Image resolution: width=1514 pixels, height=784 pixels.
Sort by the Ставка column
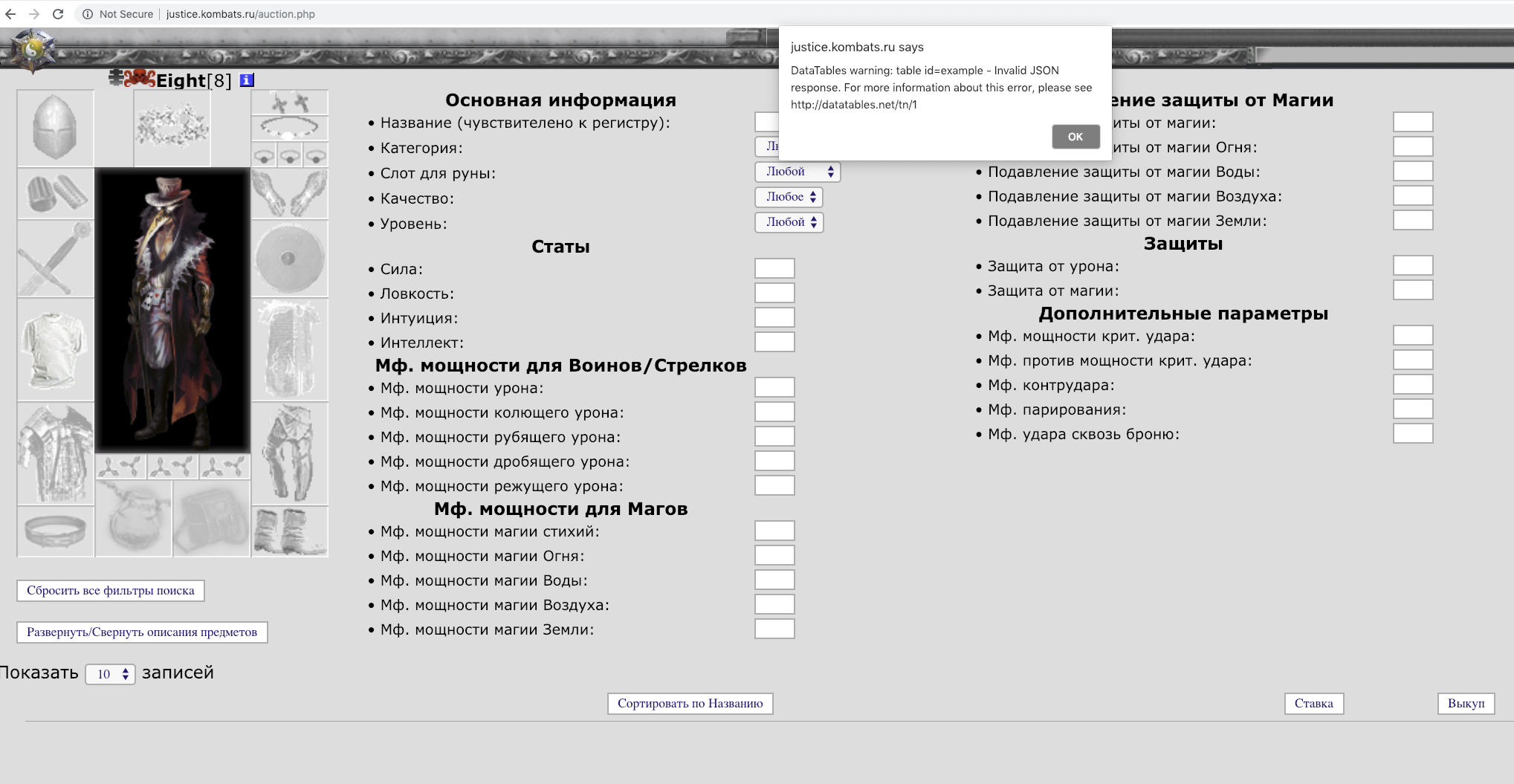pos(1314,704)
